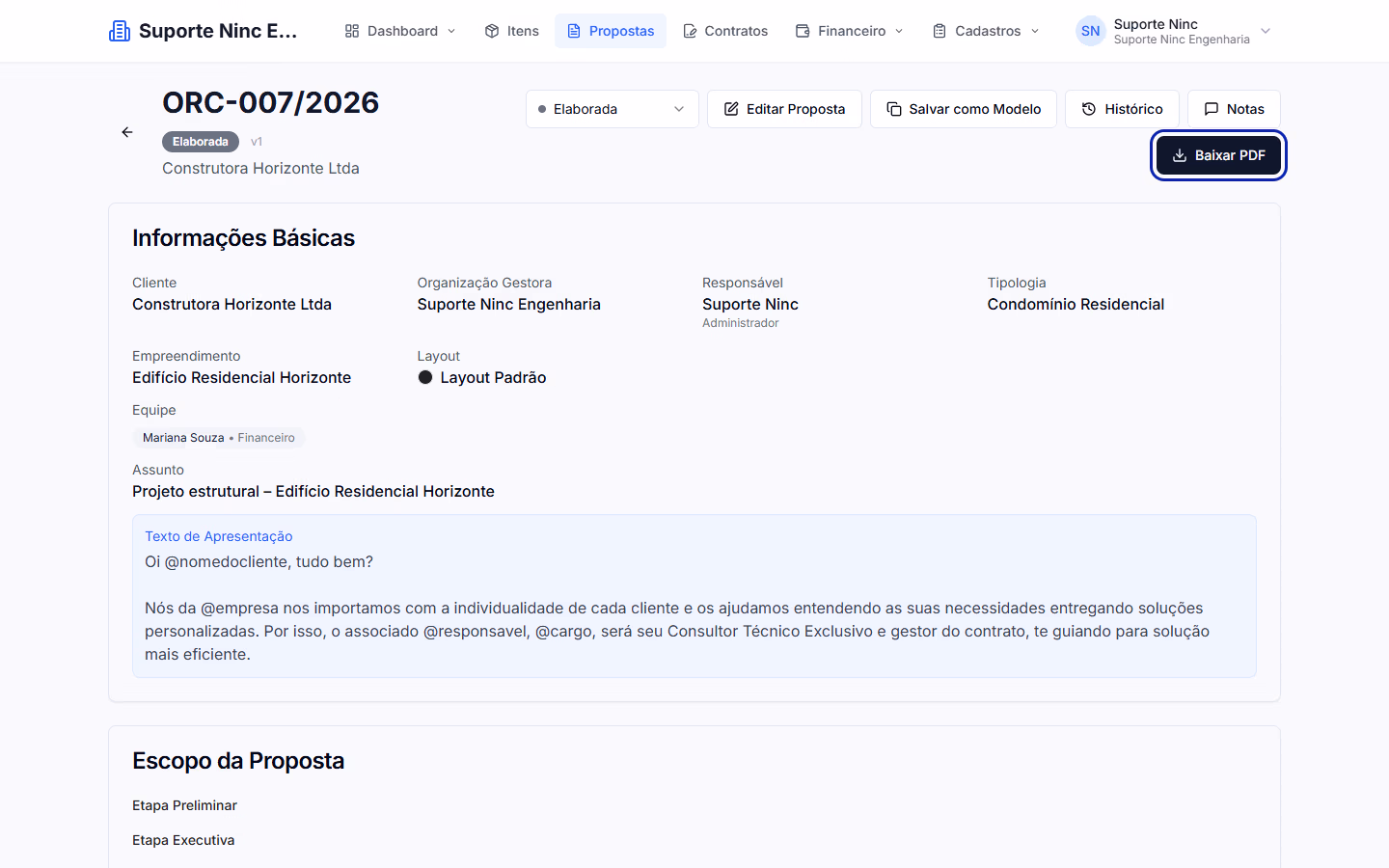
Task: Click the Texto de Apresentação label
Action: point(219,536)
